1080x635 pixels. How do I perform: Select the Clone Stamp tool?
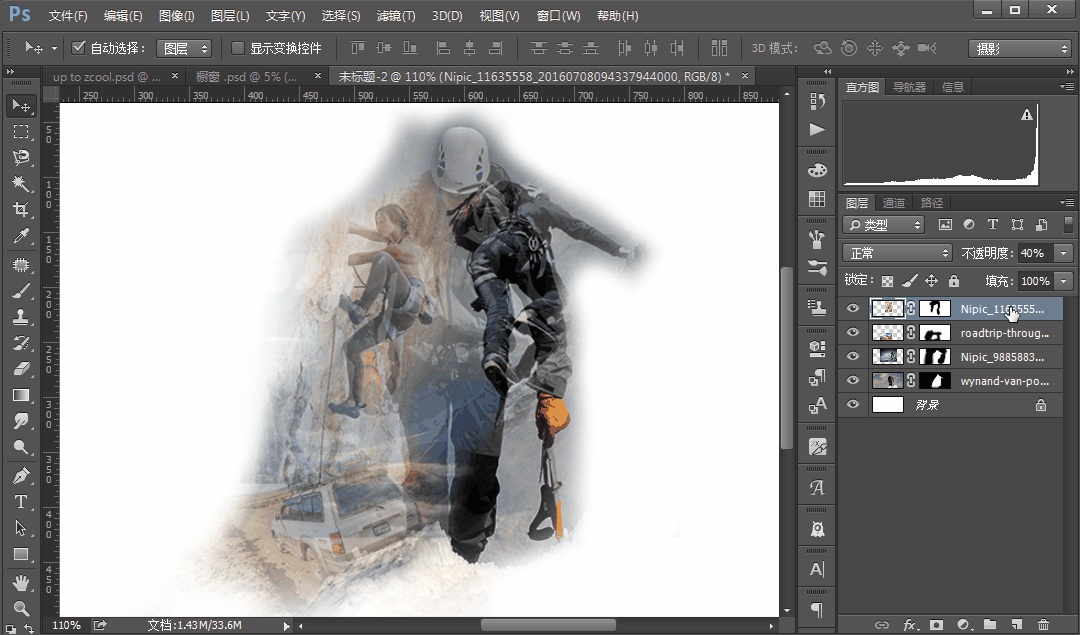click(21, 318)
